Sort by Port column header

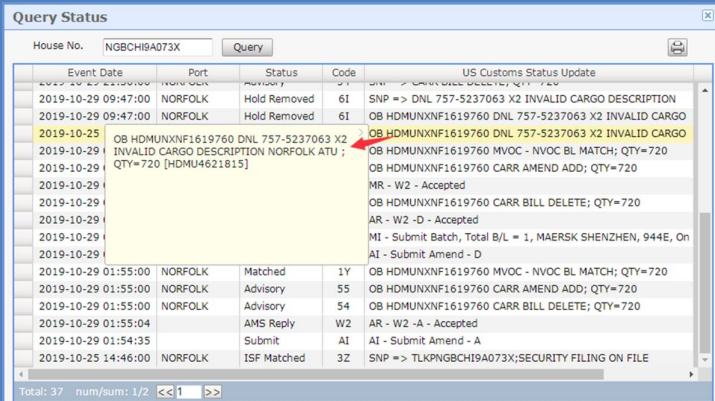pyautogui.click(x=198, y=73)
